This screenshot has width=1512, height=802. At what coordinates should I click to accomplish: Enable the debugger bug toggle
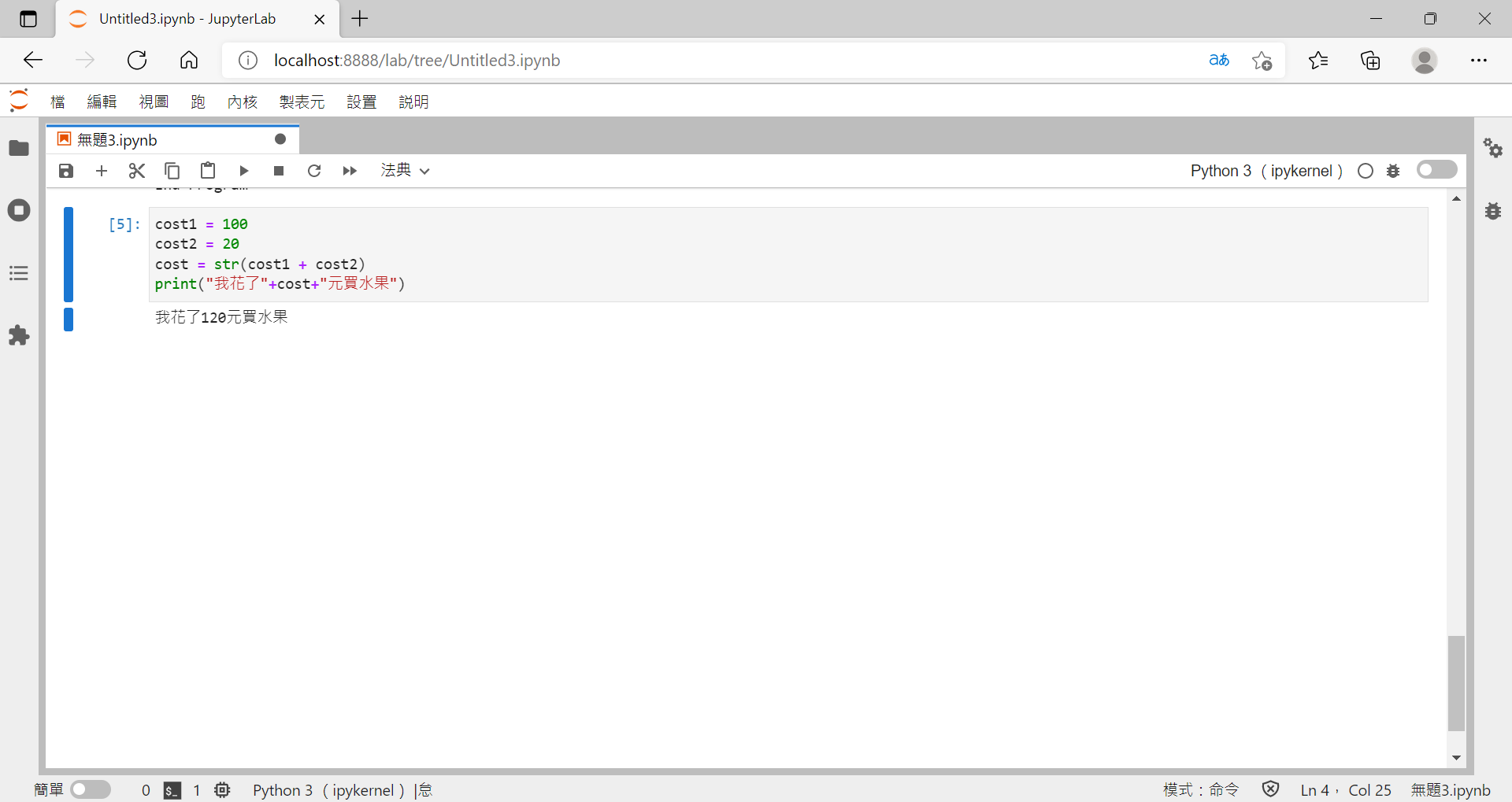[1393, 171]
